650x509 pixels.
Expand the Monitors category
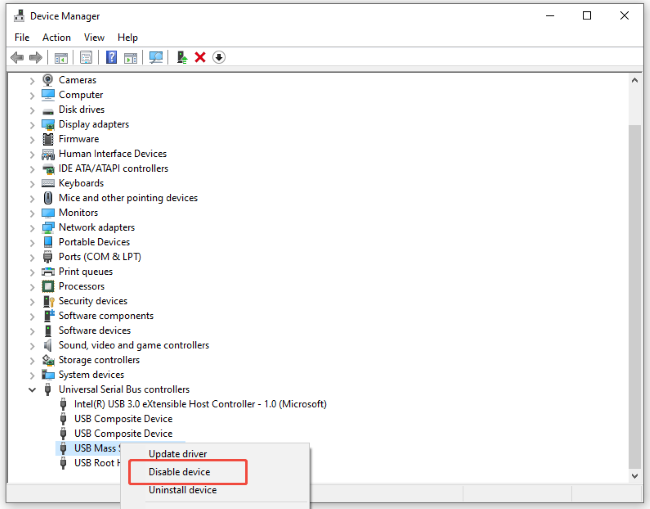point(32,213)
